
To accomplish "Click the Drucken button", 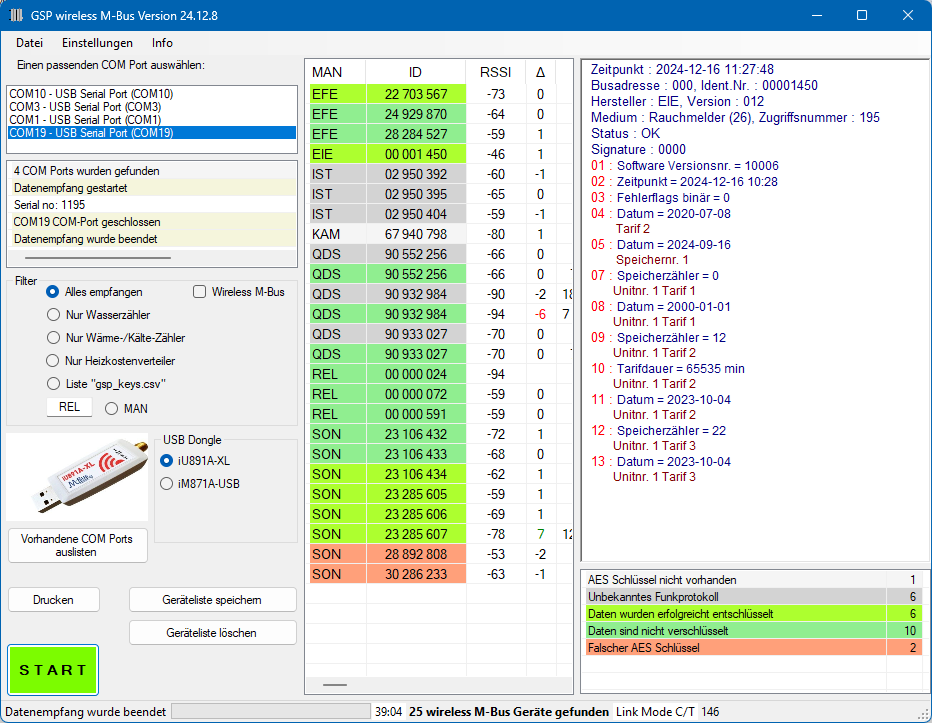I will 53,599.
